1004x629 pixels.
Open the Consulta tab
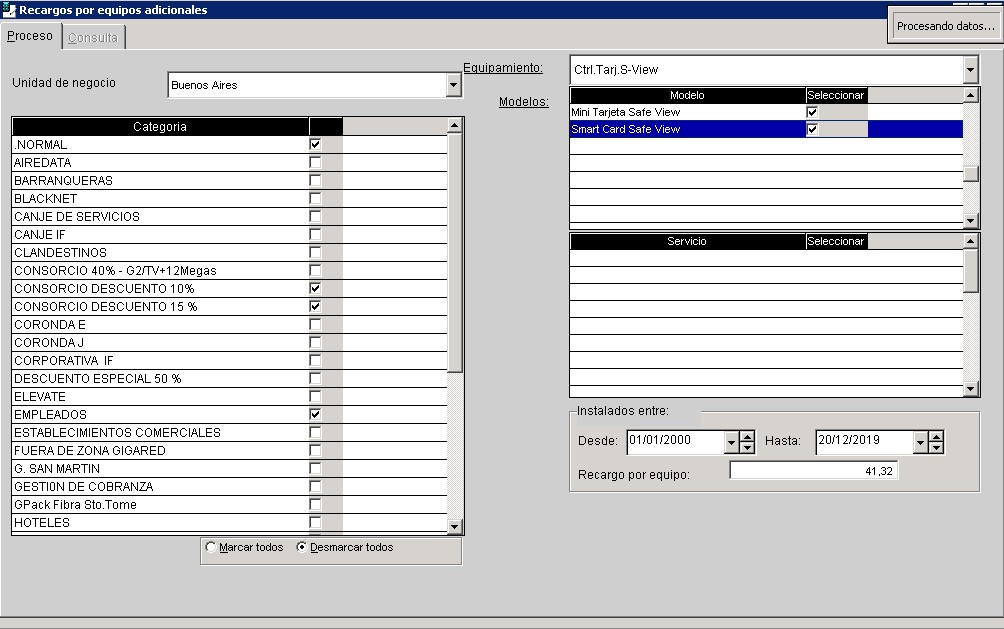[x=93, y=38]
